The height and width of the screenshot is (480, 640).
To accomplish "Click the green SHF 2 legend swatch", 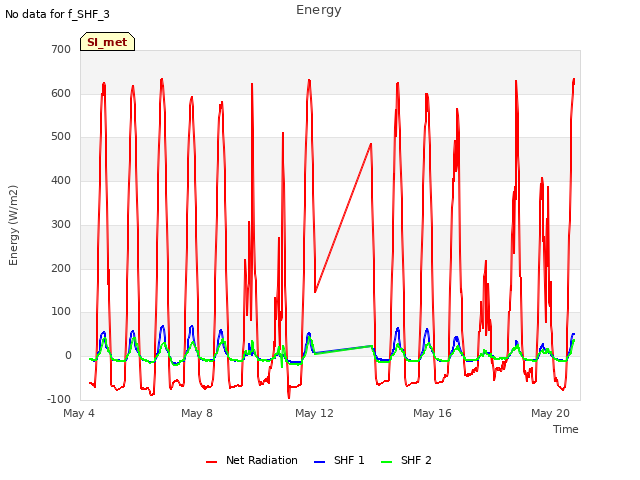I will [386, 462].
